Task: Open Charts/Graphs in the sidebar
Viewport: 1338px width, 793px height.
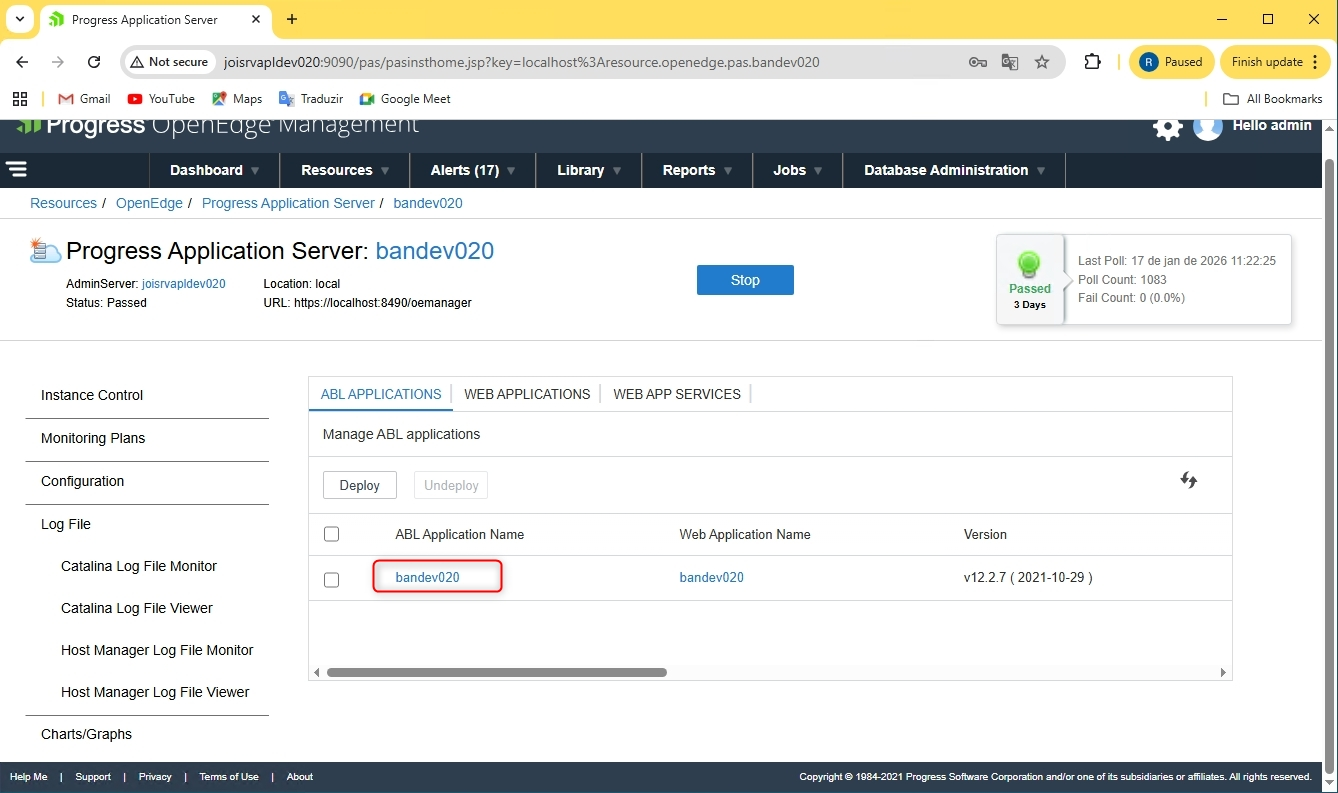Action: (86, 734)
